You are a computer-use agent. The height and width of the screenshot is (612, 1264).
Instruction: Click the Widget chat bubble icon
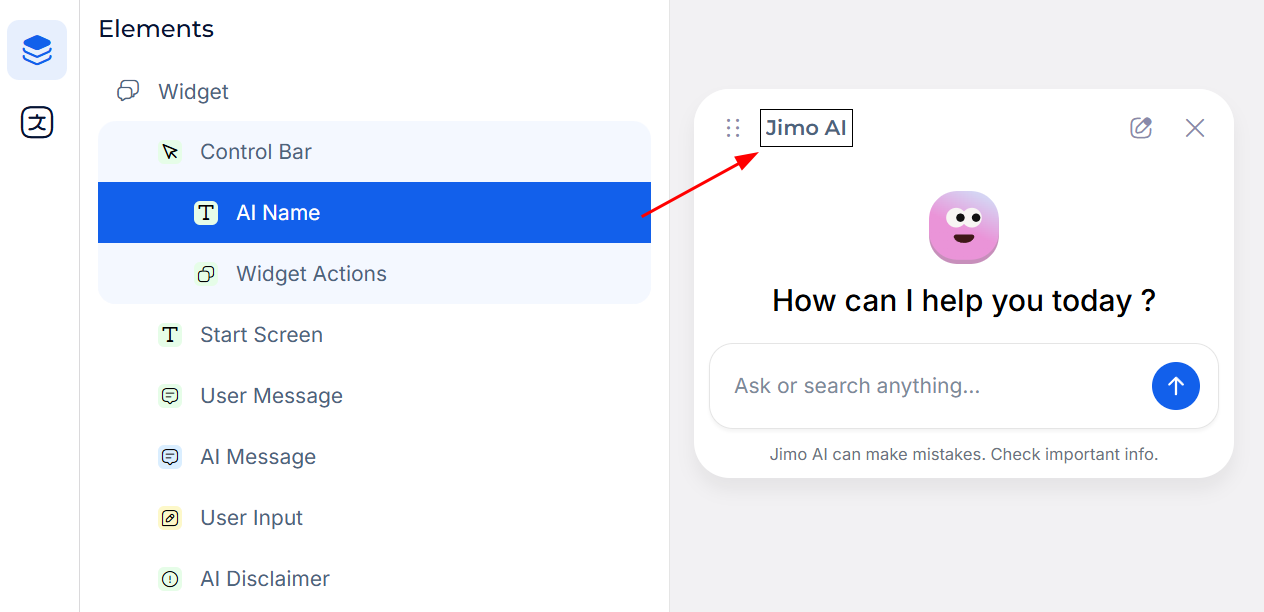pyautogui.click(x=128, y=92)
